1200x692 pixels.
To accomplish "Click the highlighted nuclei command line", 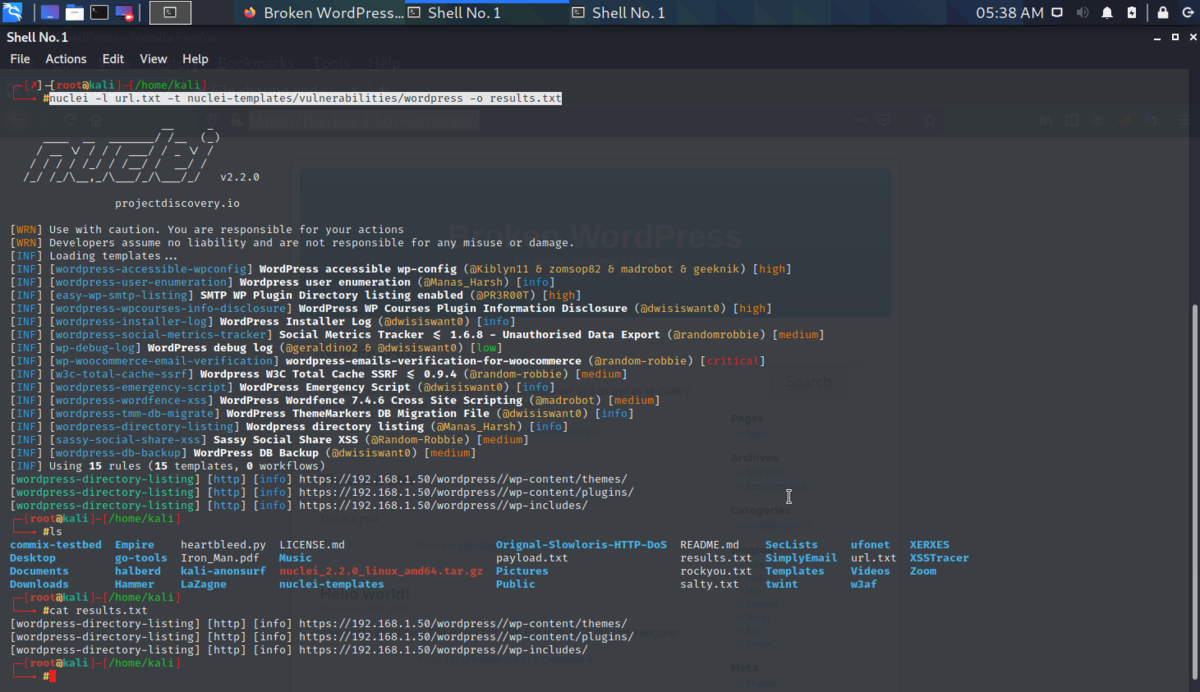I will [306, 99].
